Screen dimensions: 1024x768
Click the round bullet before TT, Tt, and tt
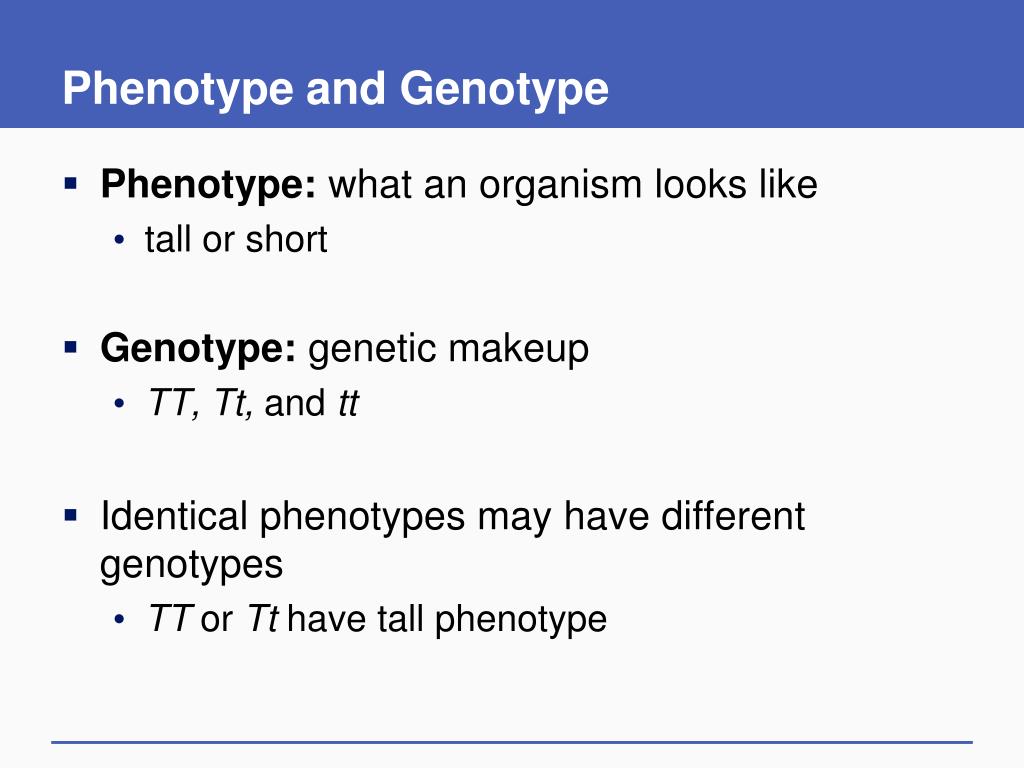pyautogui.click(x=119, y=404)
